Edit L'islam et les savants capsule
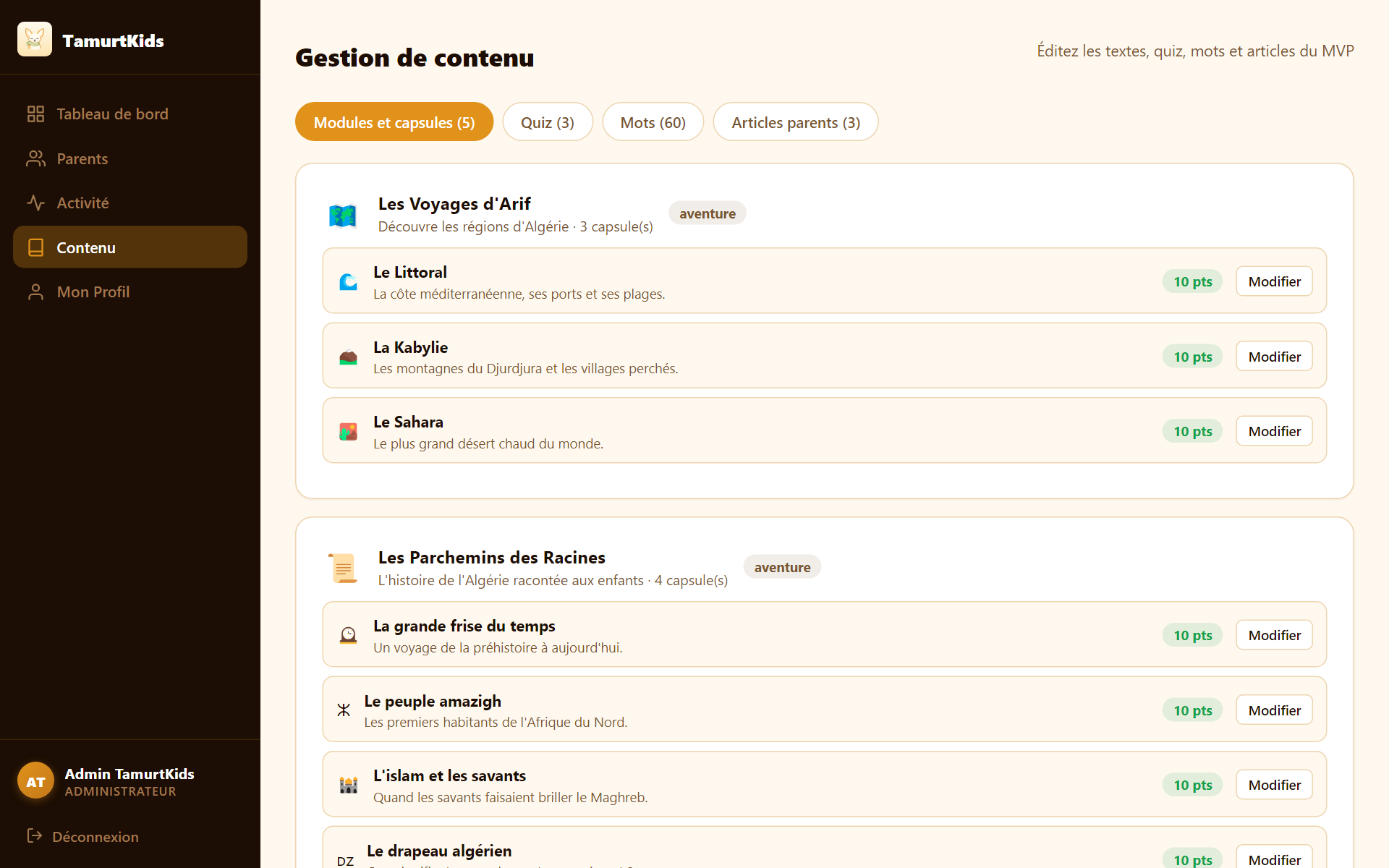The width and height of the screenshot is (1389, 868). click(1274, 785)
